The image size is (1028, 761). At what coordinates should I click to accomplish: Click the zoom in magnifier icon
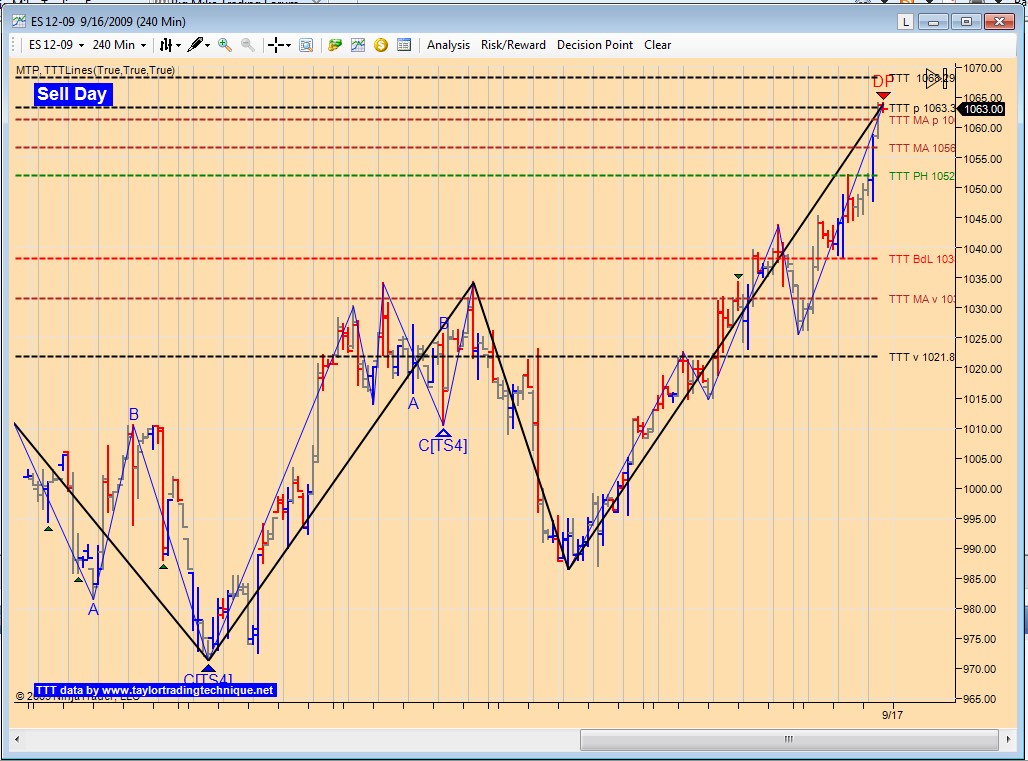coord(225,45)
